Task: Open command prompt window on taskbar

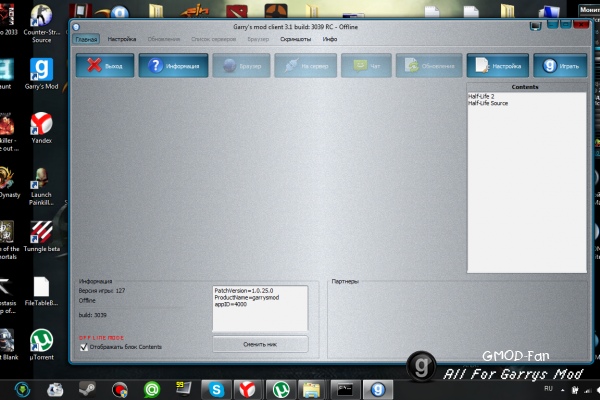Action: coord(345,390)
